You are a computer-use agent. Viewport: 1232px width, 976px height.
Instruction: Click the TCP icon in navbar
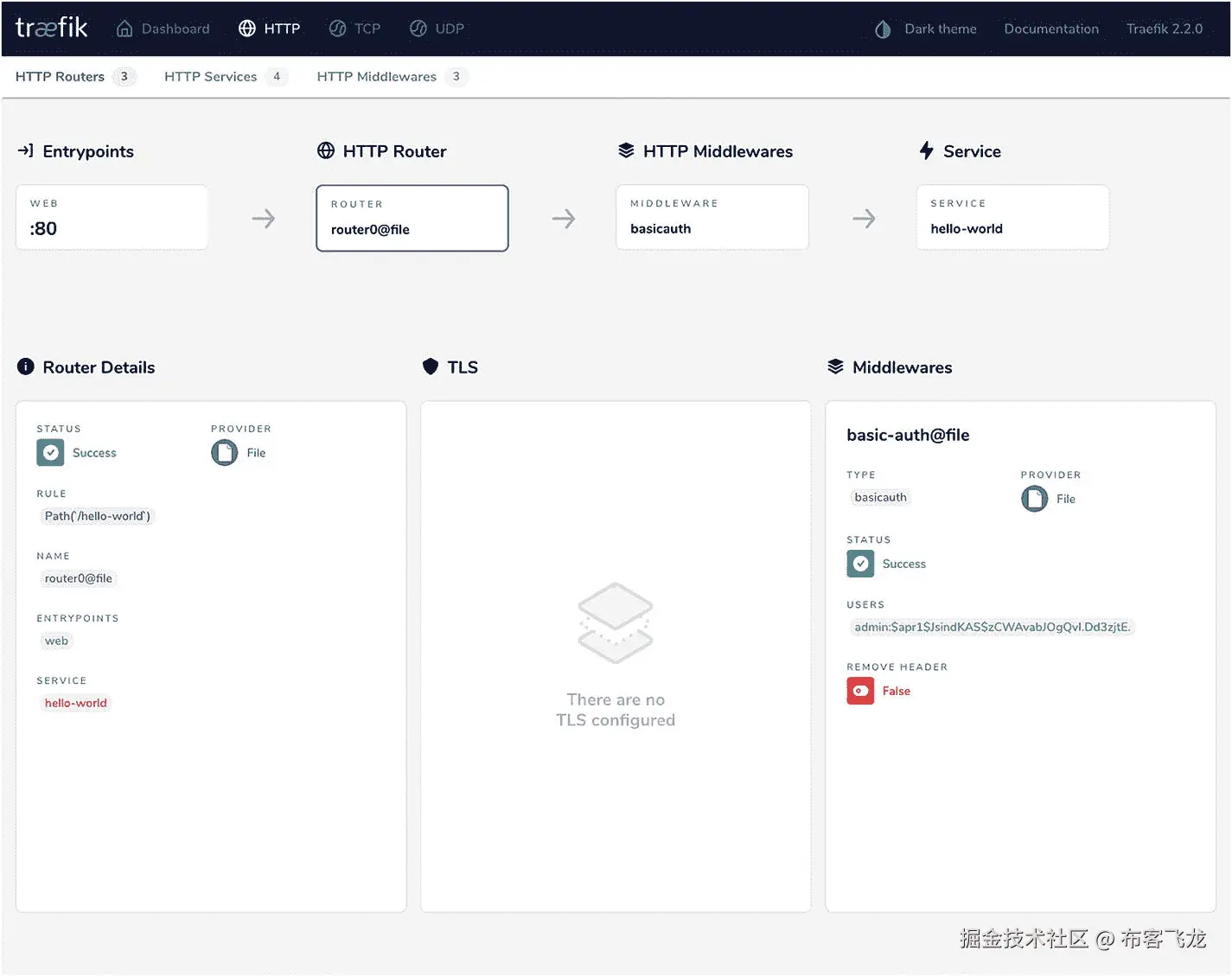337,29
